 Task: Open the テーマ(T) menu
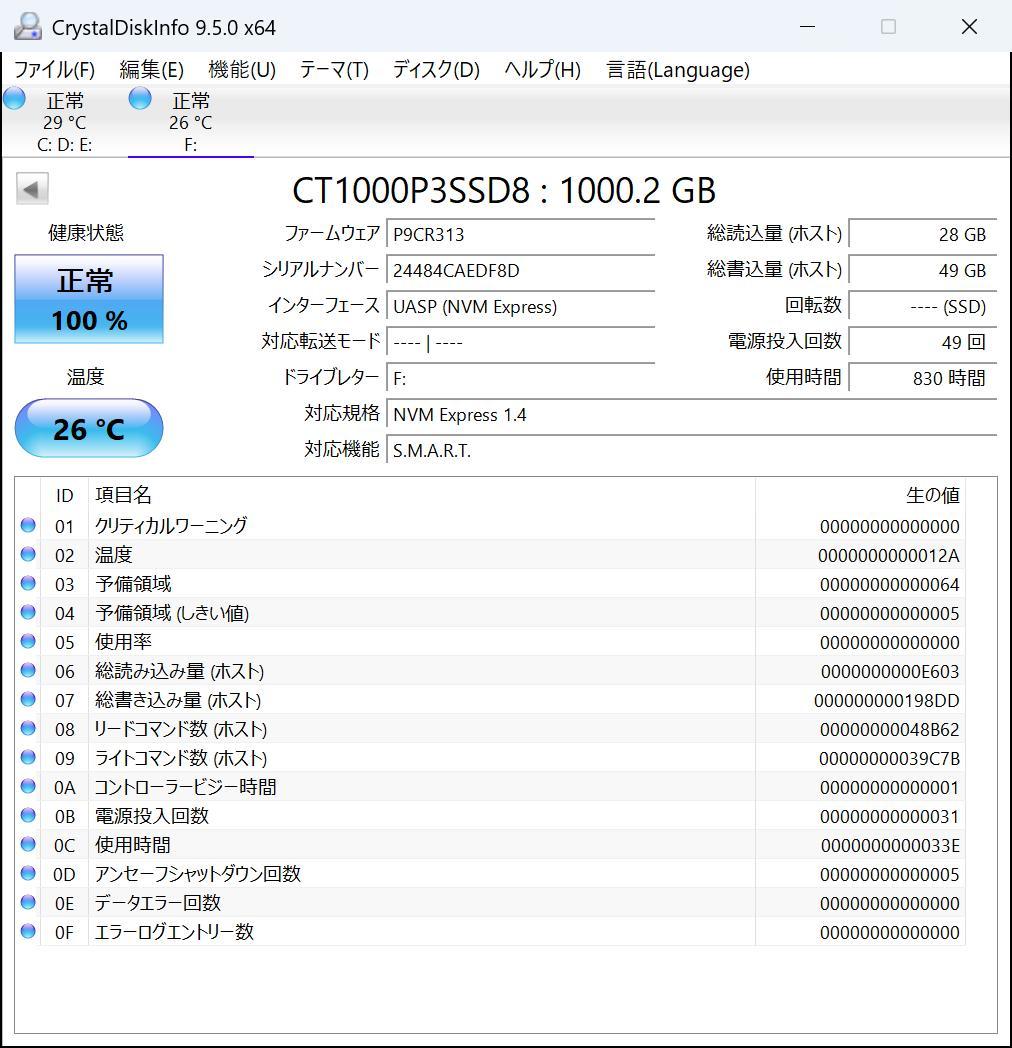click(x=334, y=70)
